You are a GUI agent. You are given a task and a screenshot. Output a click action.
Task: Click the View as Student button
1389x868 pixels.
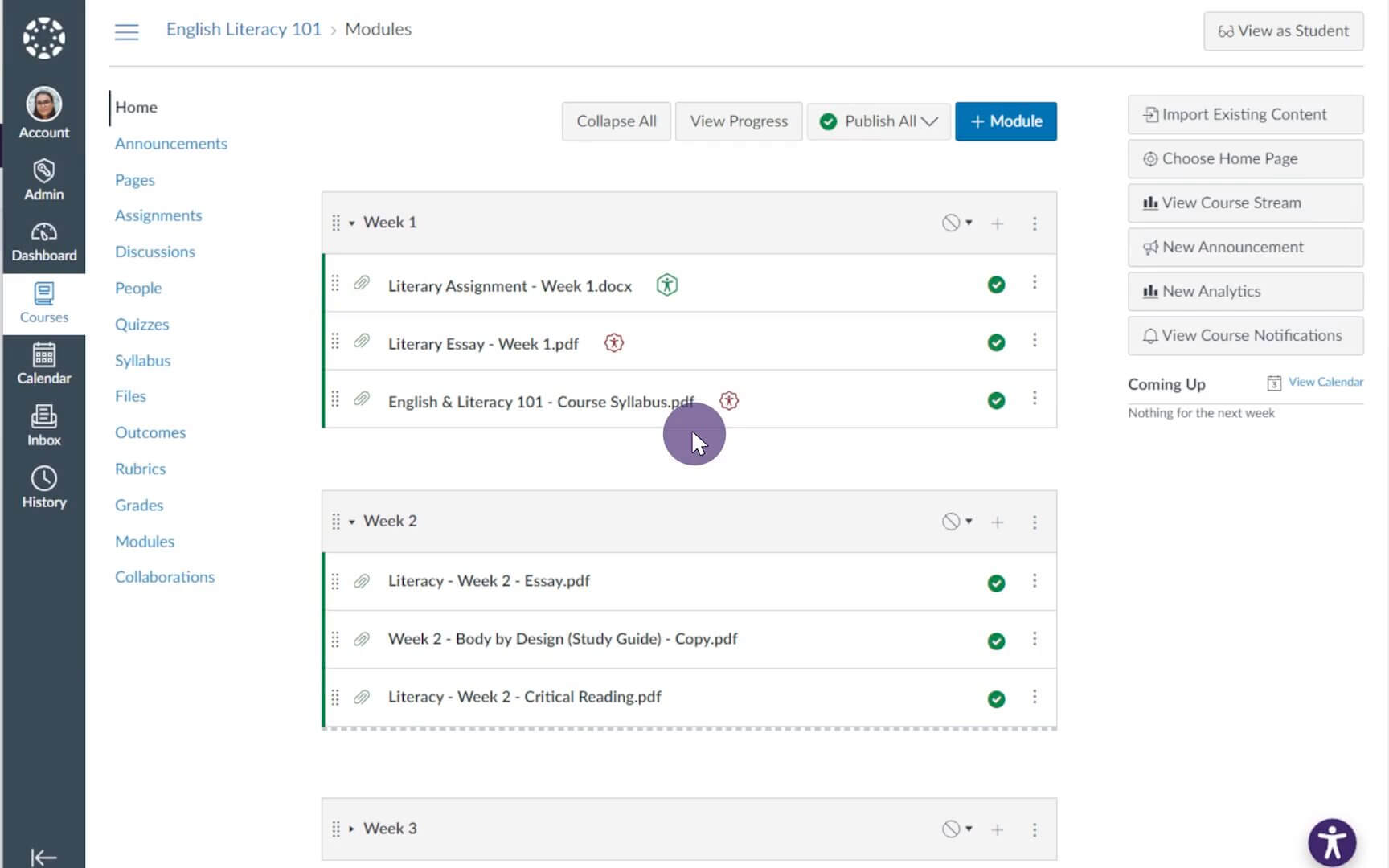coord(1283,31)
